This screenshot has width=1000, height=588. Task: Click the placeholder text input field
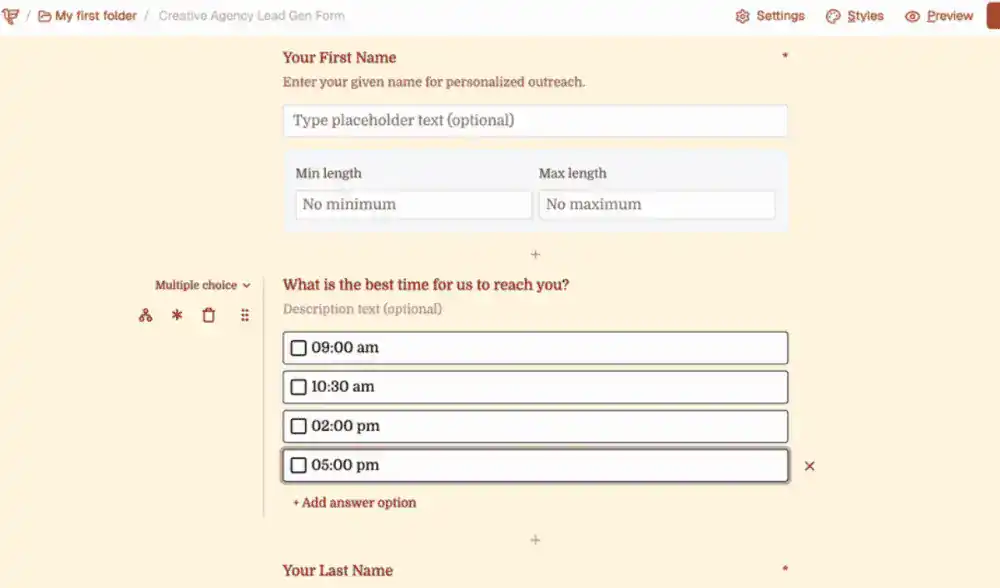click(x=535, y=121)
